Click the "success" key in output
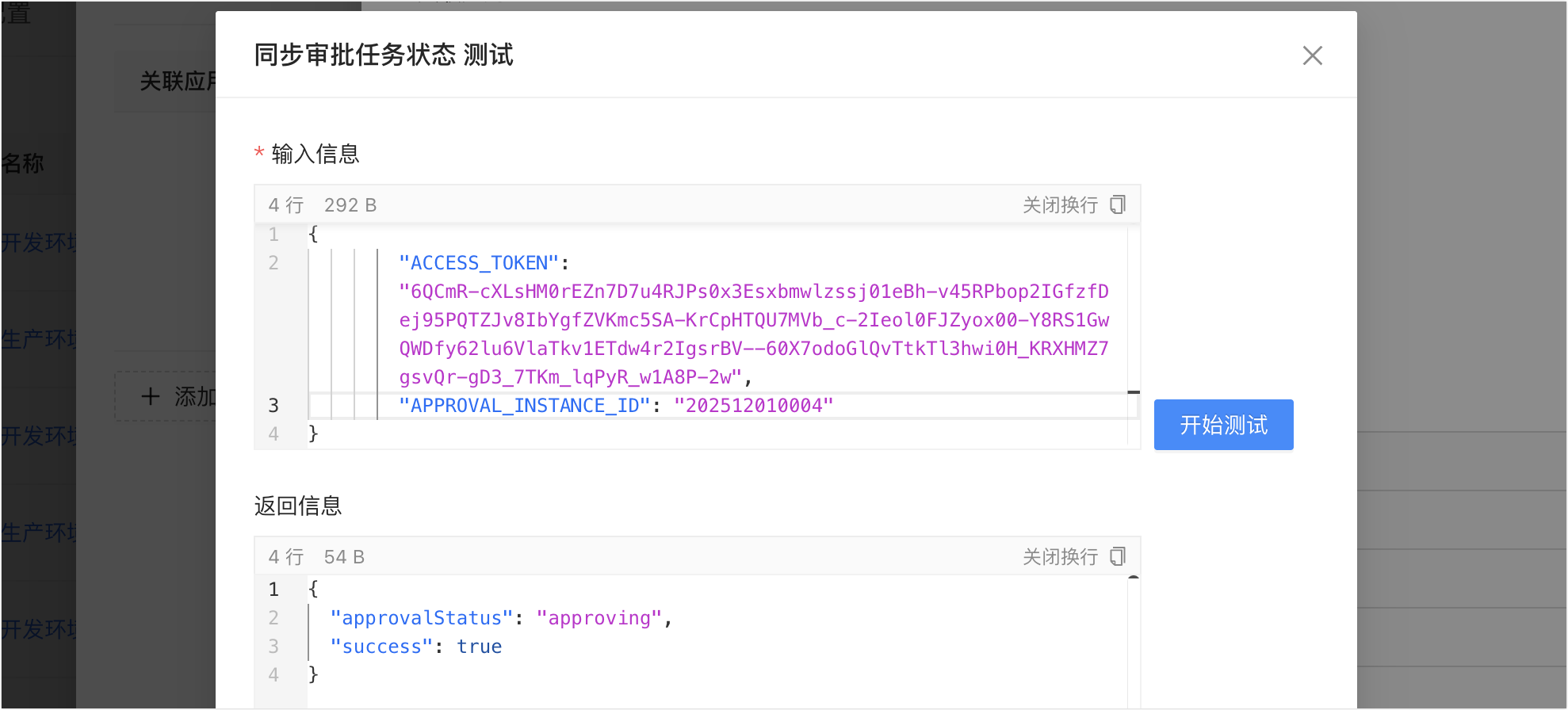Screen dimensions: 1568x710 coord(381,647)
